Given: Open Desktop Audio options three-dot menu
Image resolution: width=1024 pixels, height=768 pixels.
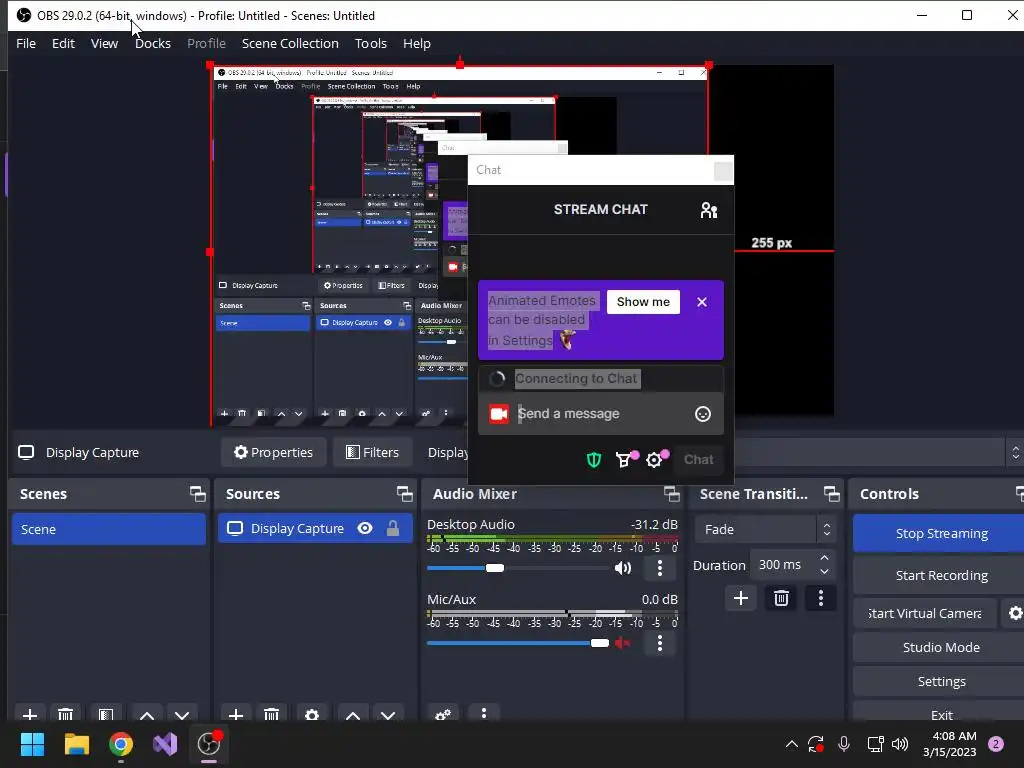Looking at the screenshot, I should click(660, 568).
